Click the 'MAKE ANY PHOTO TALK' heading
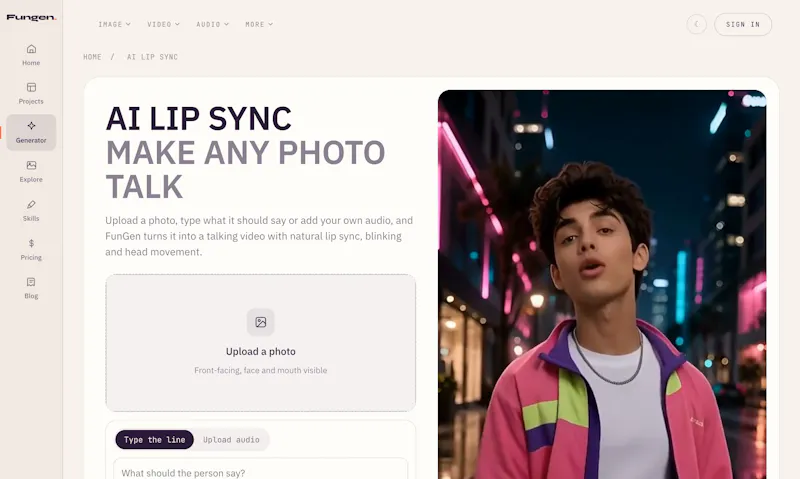Viewport: 800px width, 479px height. [245, 169]
